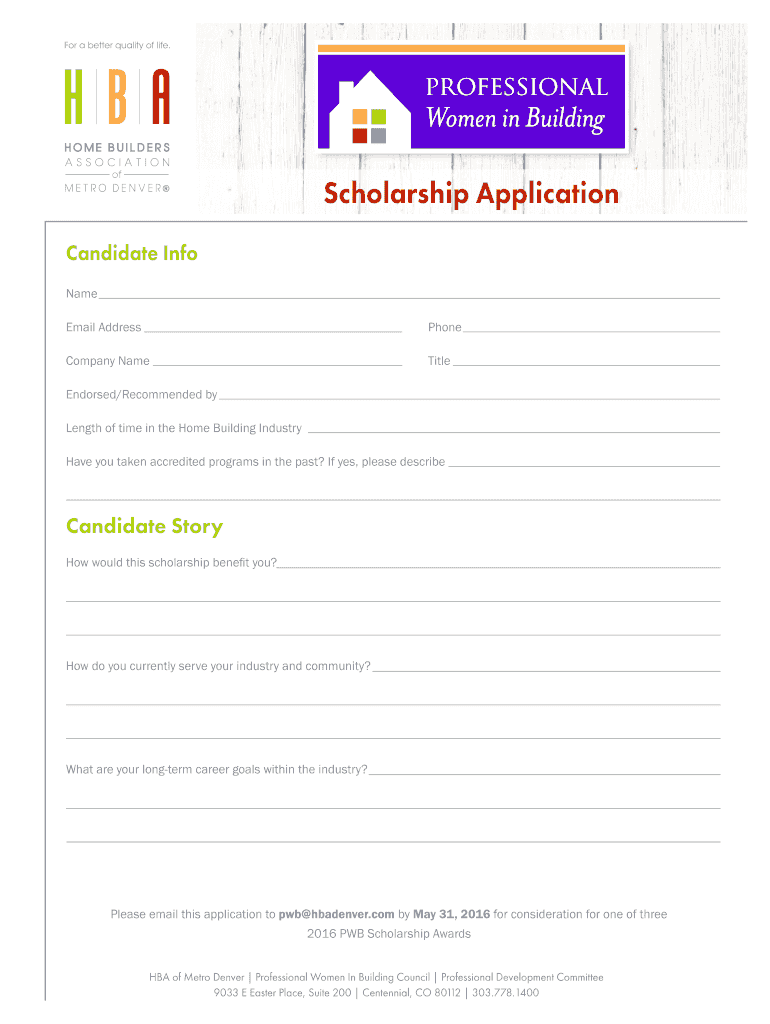
Task: Click the Scholarship Application heading
Action: (x=470, y=193)
